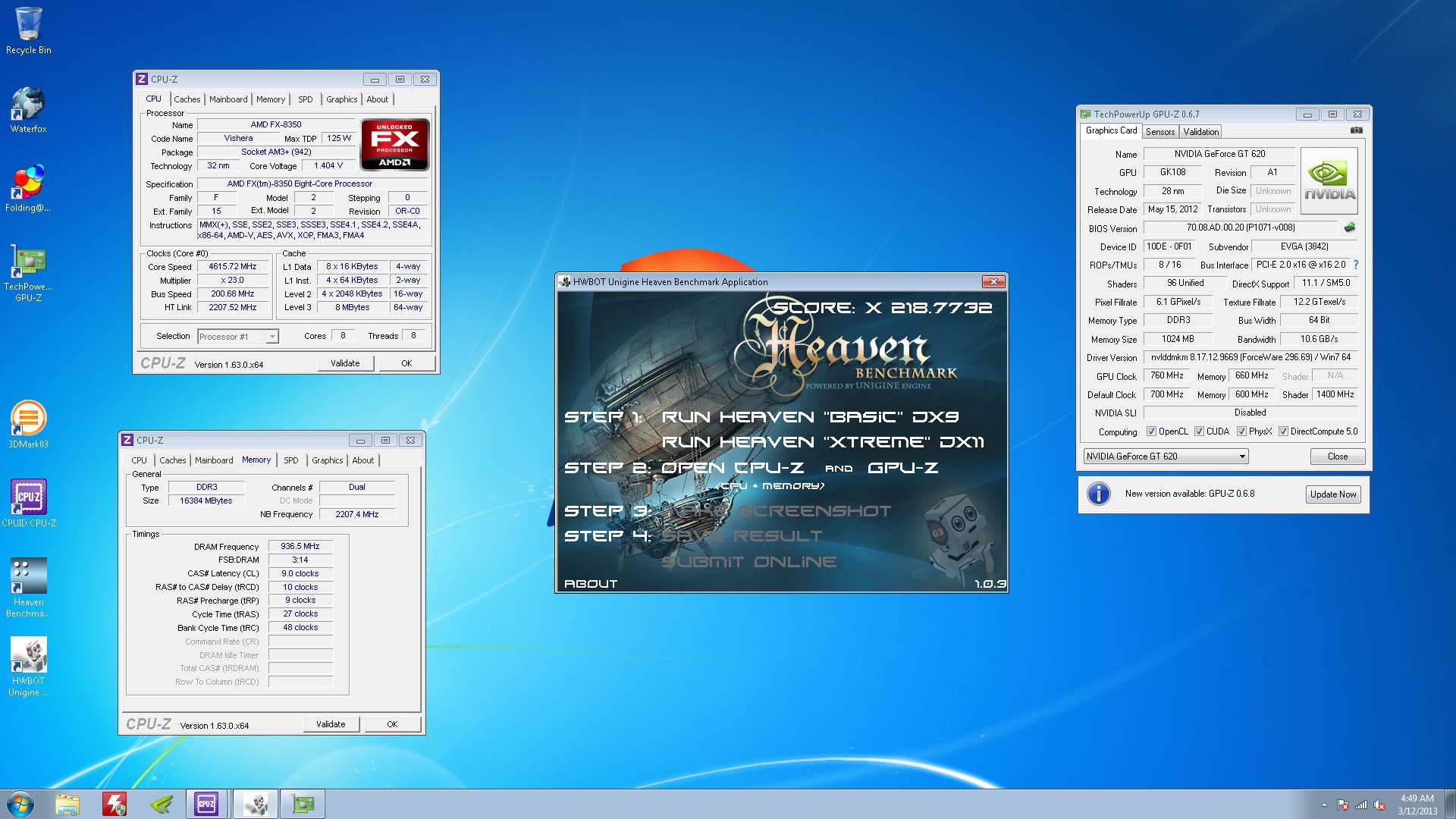Select the GPU-Z taskbar button
The image size is (1456, 819).
pyautogui.click(x=303, y=804)
